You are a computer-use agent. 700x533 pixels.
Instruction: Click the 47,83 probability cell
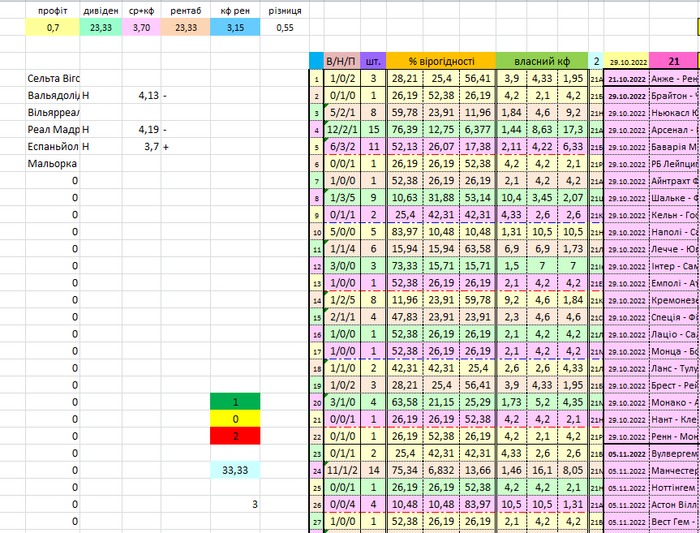[404, 317]
